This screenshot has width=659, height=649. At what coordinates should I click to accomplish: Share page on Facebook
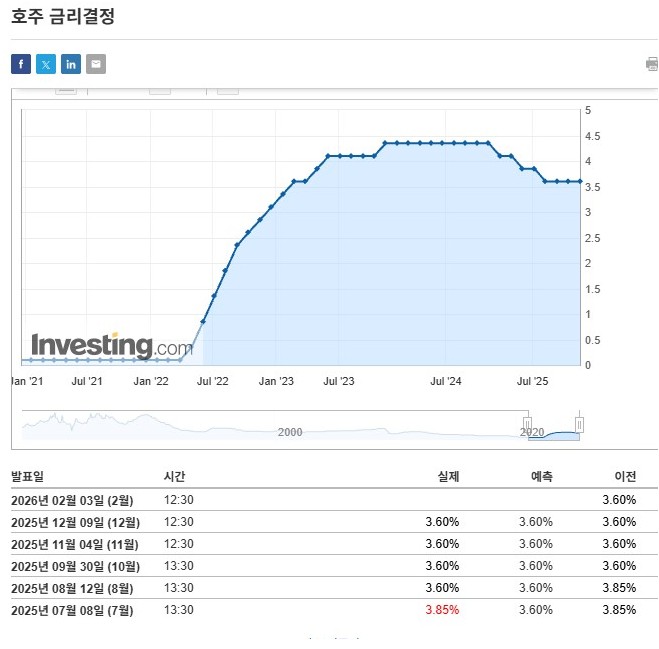click(21, 64)
